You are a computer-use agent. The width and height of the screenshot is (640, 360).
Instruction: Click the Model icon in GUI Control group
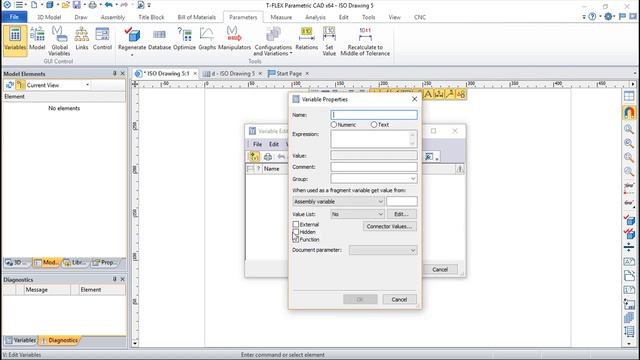click(37, 39)
